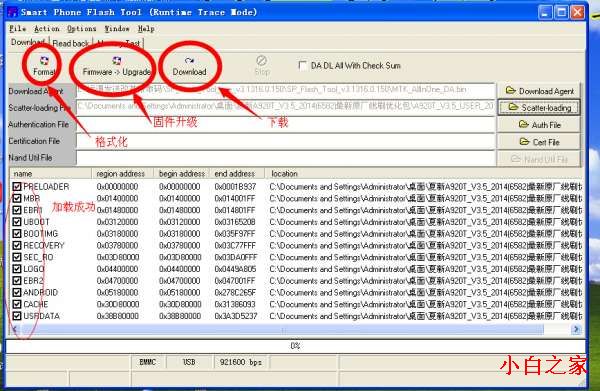Click the Authentication File input field

coord(286,124)
